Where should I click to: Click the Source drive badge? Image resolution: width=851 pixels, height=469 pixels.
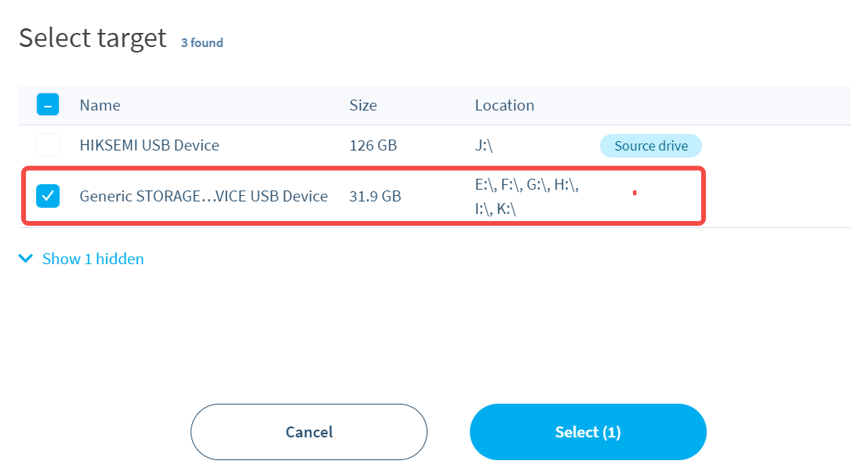(651, 145)
